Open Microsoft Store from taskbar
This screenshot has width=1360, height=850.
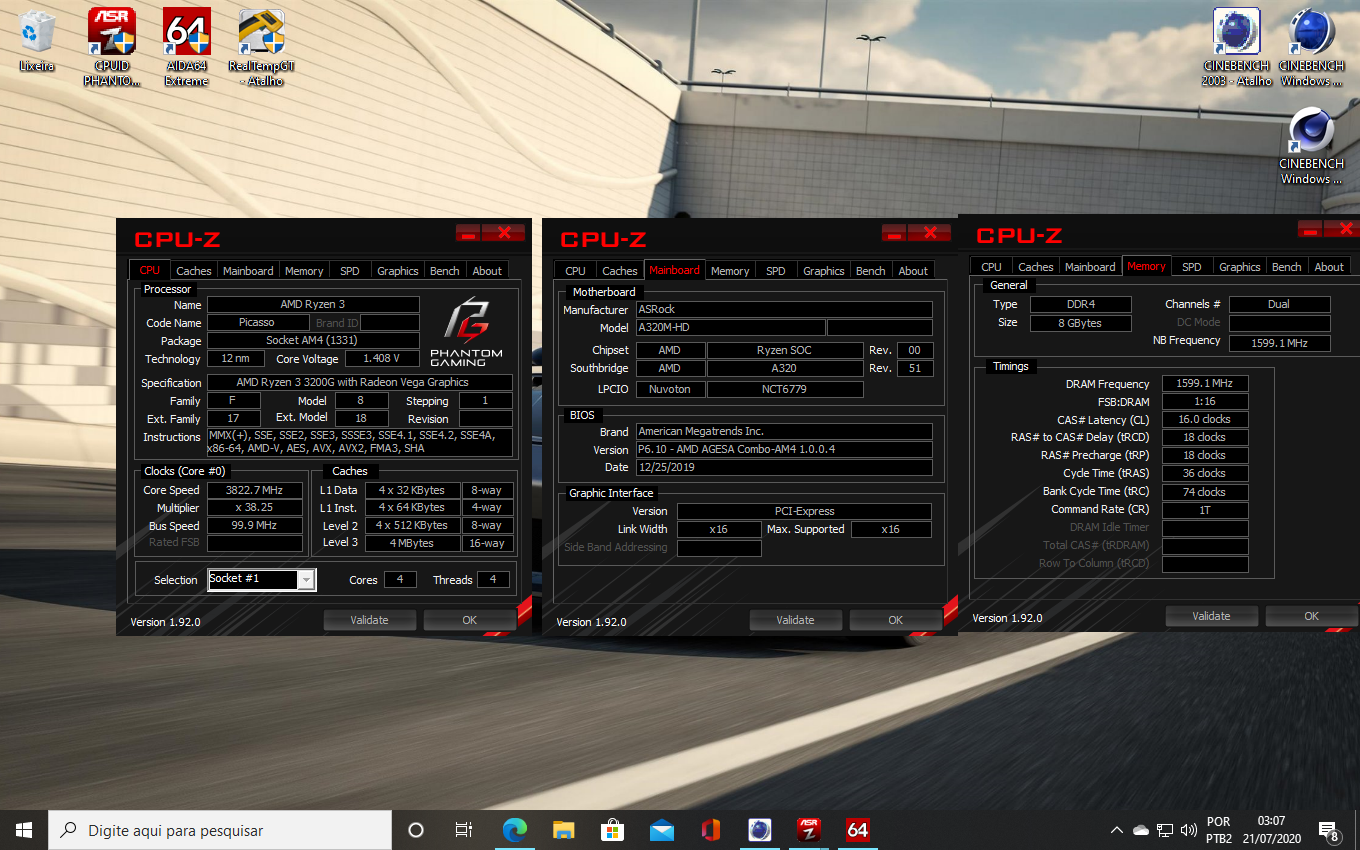click(x=613, y=830)
